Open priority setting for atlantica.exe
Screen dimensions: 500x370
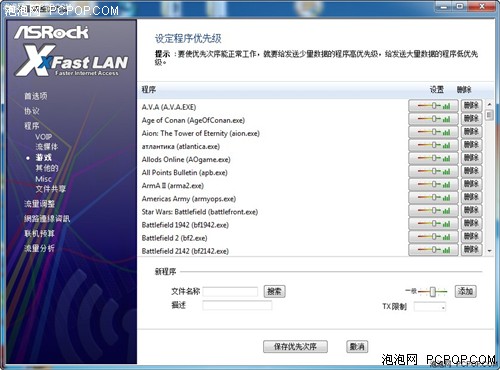point(433,145)
